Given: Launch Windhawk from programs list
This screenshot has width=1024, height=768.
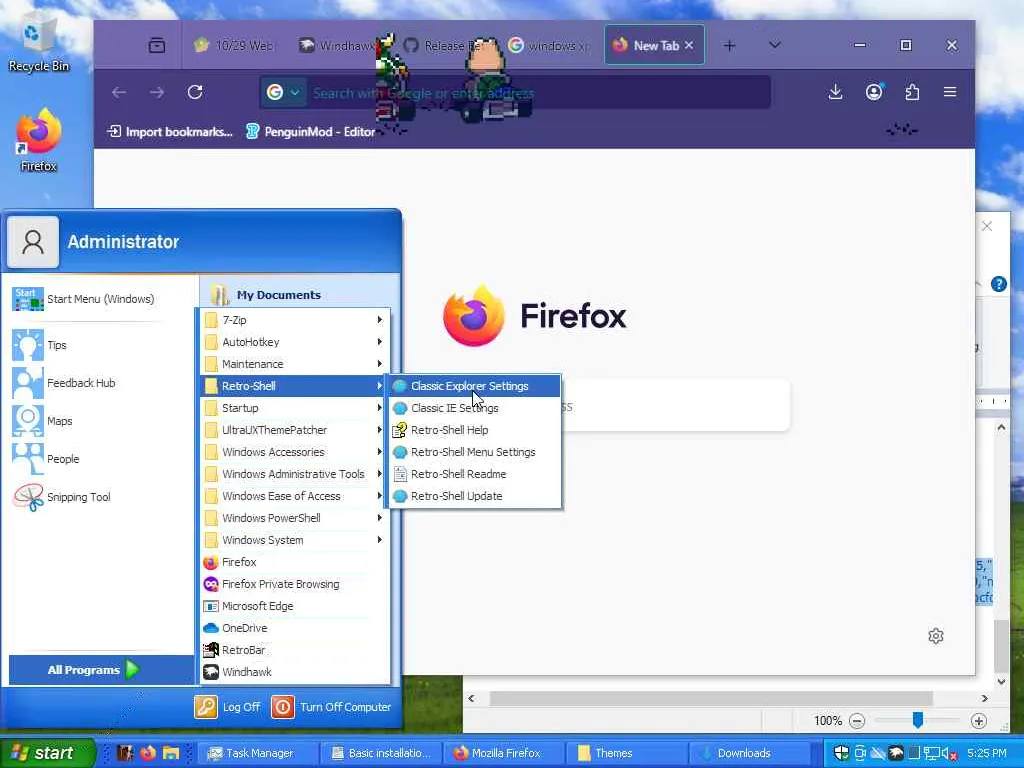Looking at the screenshot, I should [x=294, y=672].
